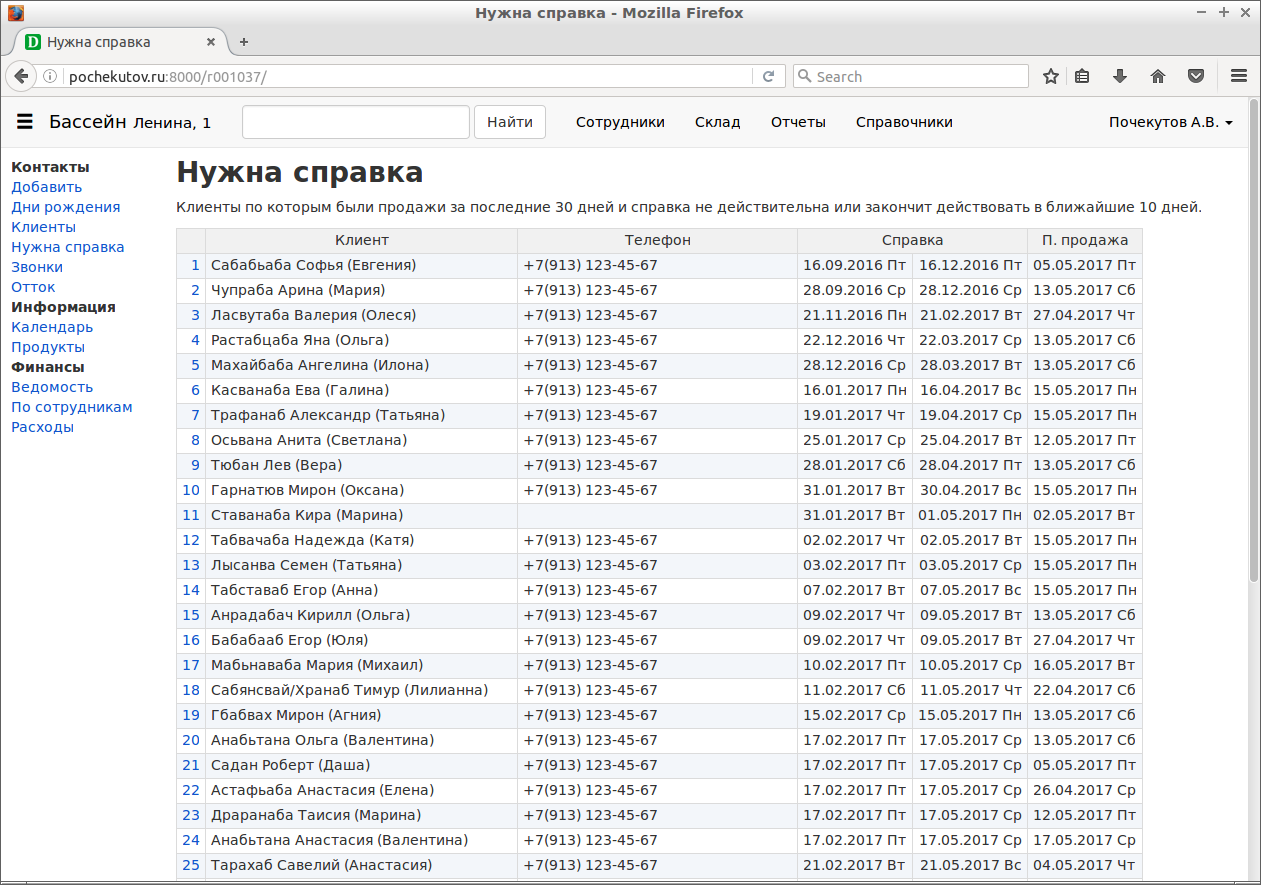Click the Телефон column header
Image resolution: width=1261 pixels, height=885 pixels.
point(658,240)
